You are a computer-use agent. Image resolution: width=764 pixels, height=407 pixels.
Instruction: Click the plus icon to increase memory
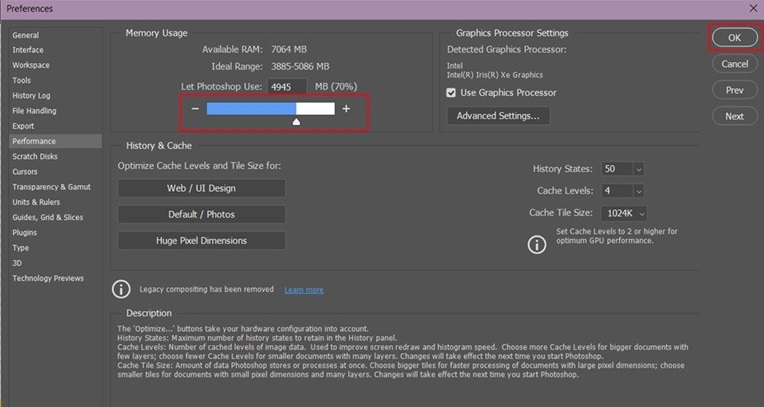click(346, 108)
